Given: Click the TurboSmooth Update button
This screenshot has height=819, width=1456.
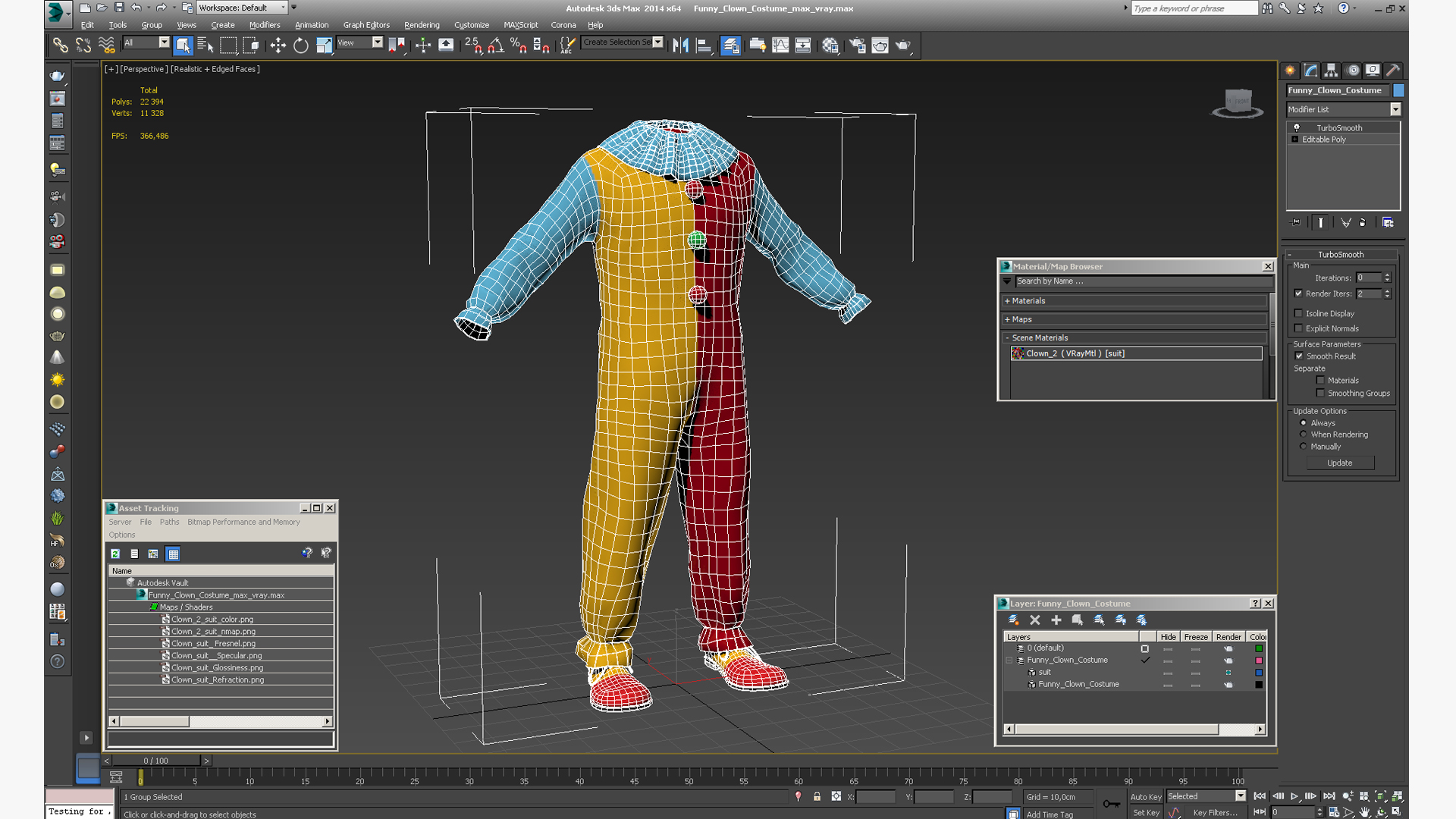Looking at the screenshot, I should tap(1340, 463).
